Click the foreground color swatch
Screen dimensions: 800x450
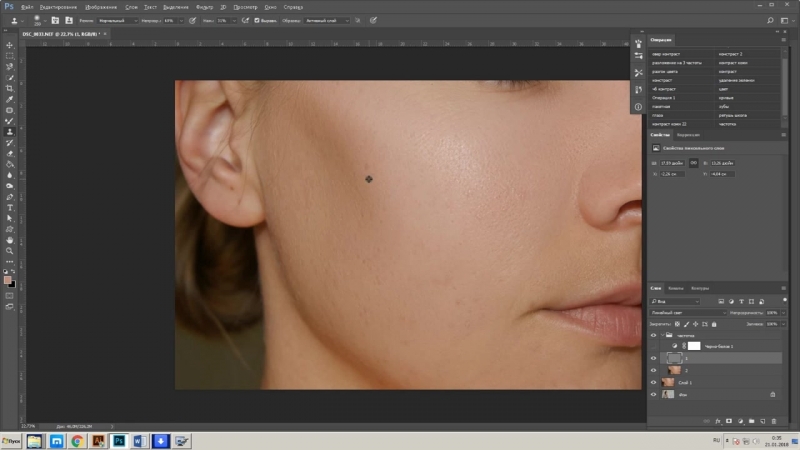pos(8,281)
